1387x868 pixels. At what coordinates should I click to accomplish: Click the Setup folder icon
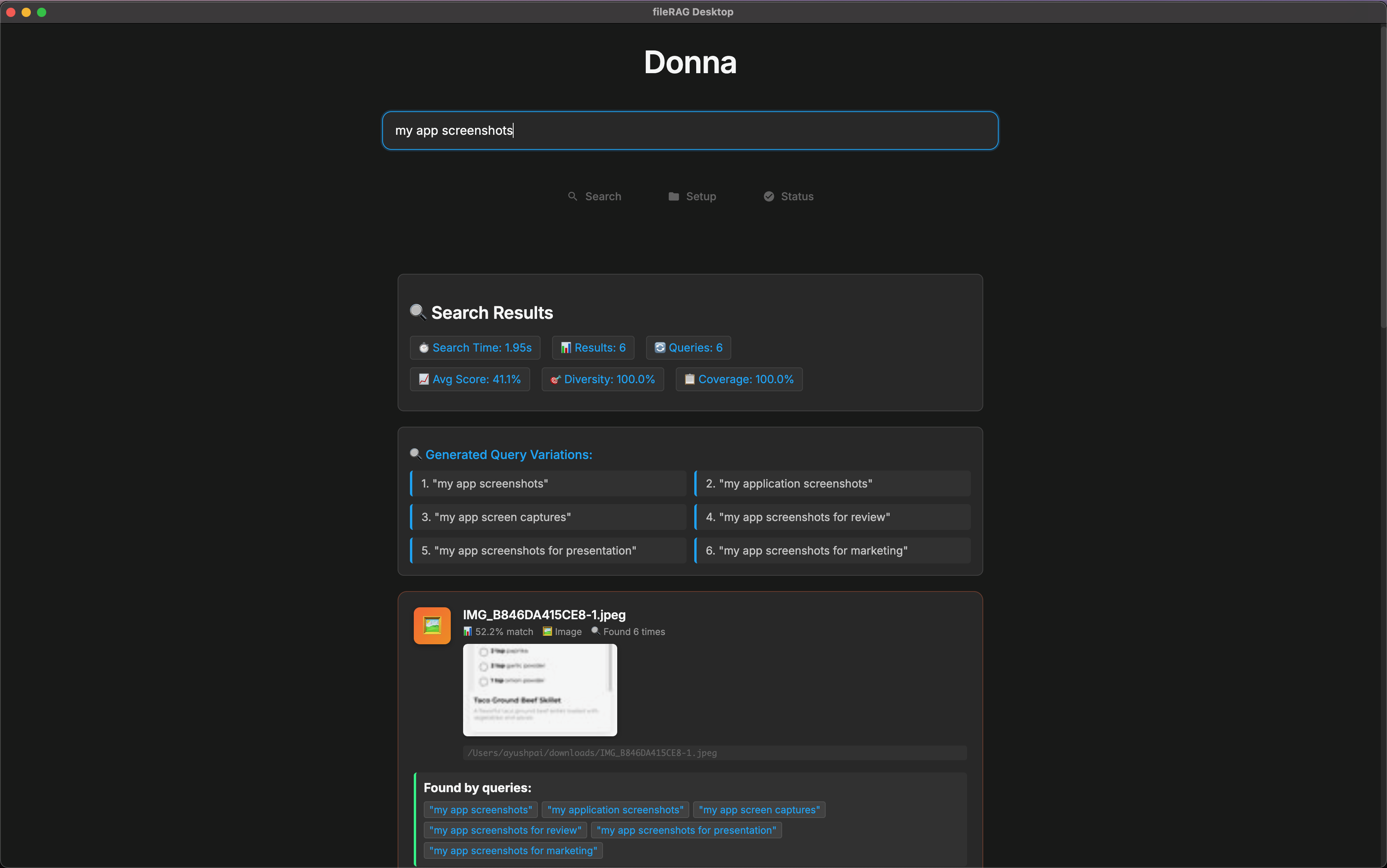(x=673, y=196)
